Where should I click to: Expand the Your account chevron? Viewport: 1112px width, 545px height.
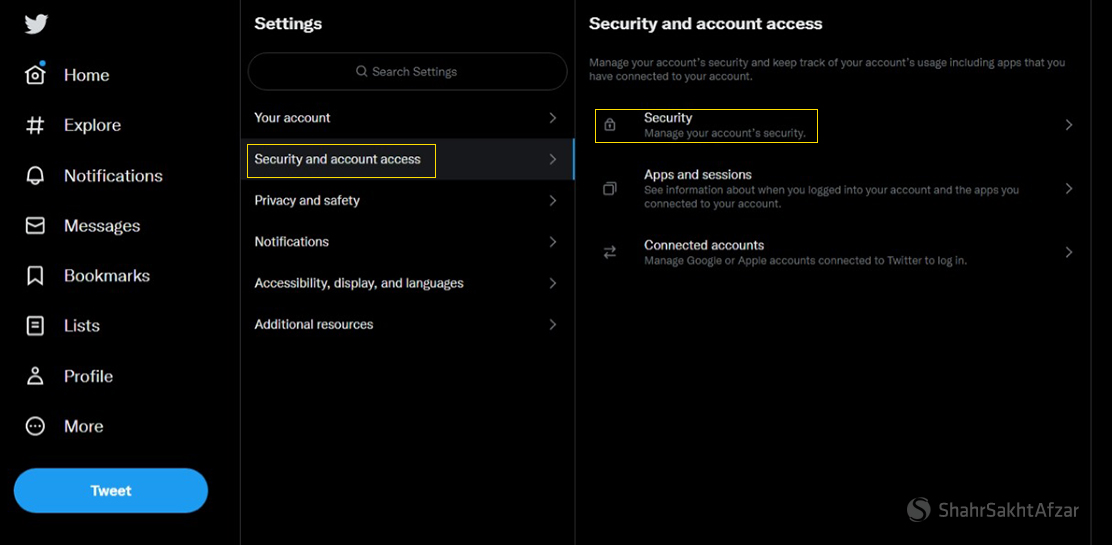(x=553, y=118)
